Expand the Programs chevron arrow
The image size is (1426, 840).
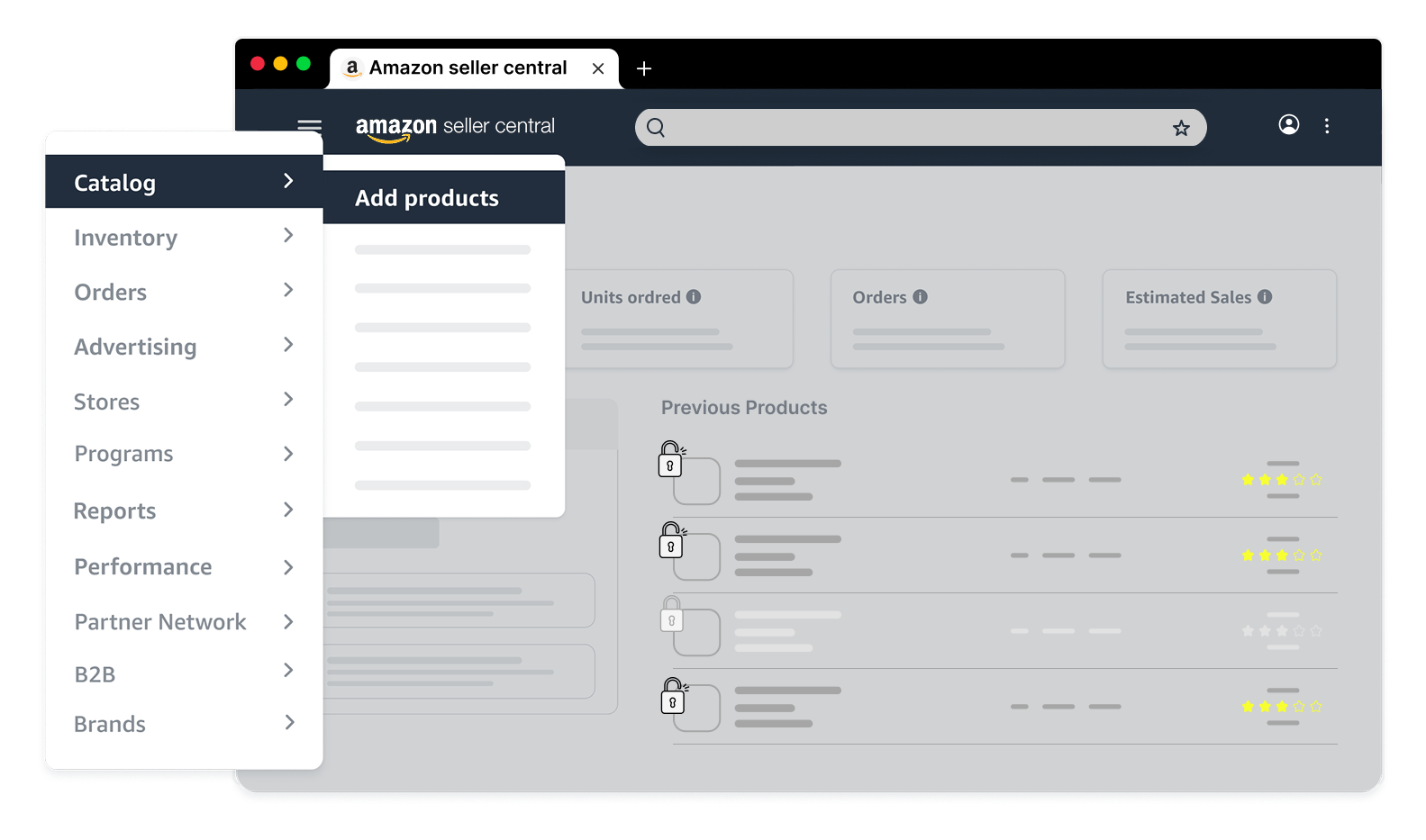(x=288, y=454)
